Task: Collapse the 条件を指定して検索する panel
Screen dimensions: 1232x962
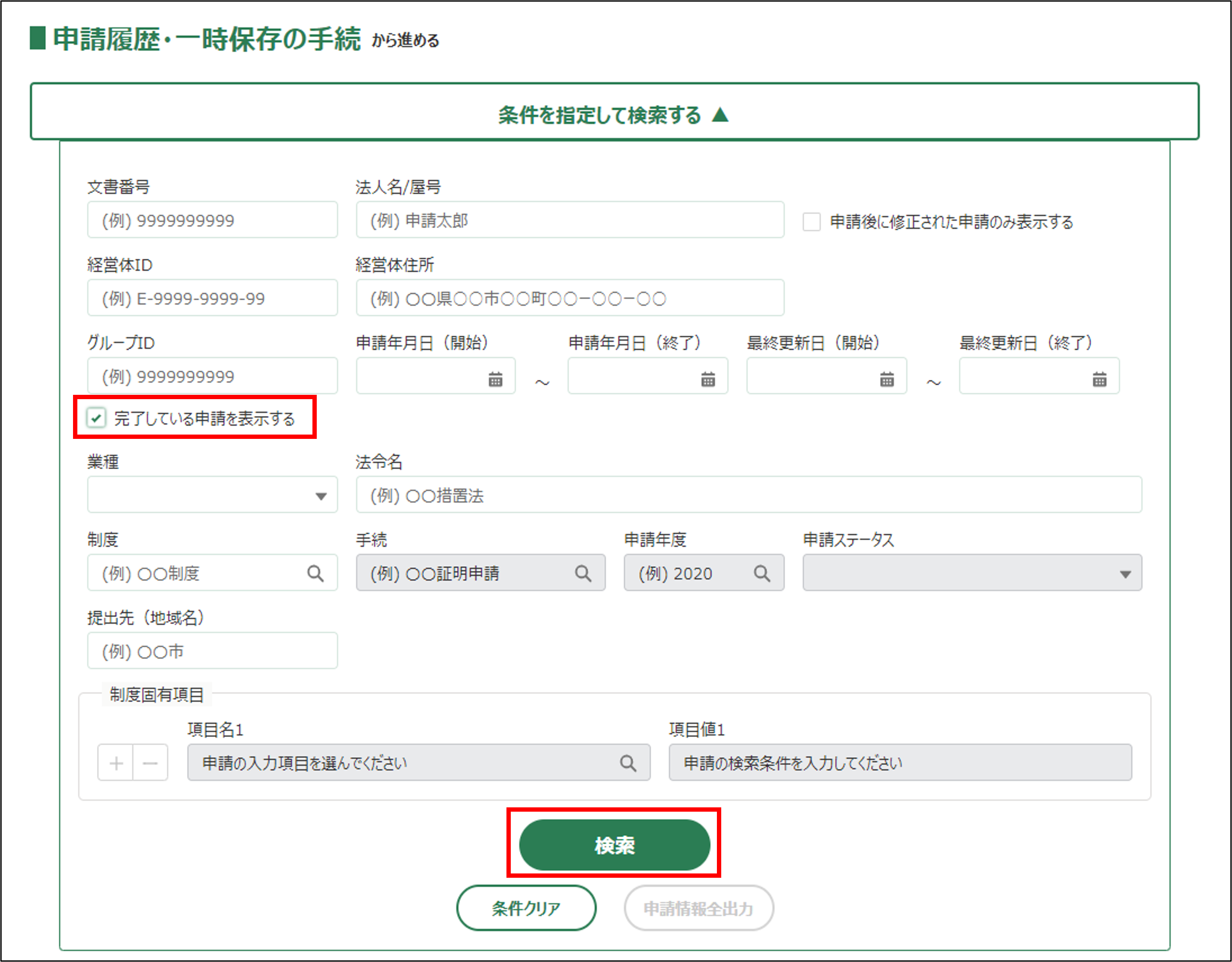Action: (614, 114)
